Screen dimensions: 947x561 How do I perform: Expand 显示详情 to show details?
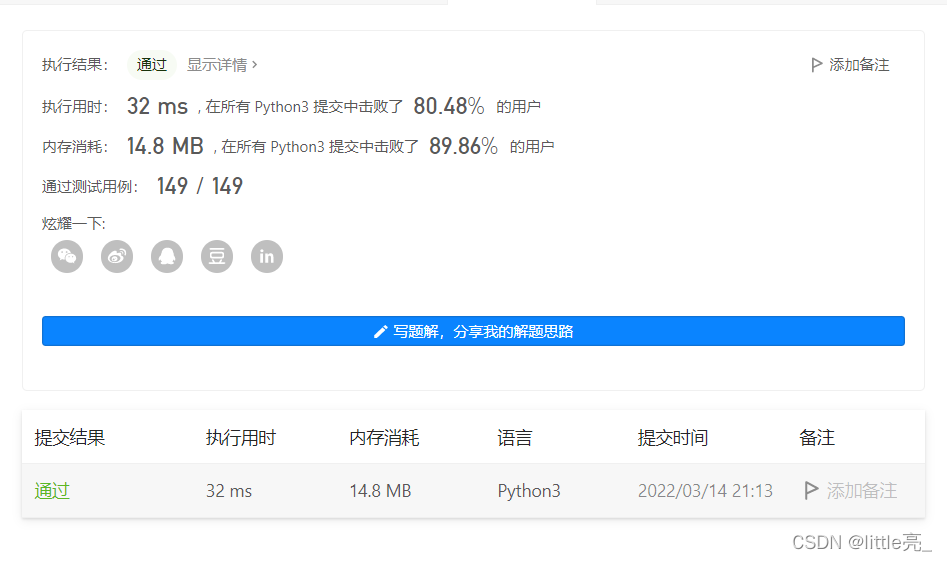click(x=222, y=65)
